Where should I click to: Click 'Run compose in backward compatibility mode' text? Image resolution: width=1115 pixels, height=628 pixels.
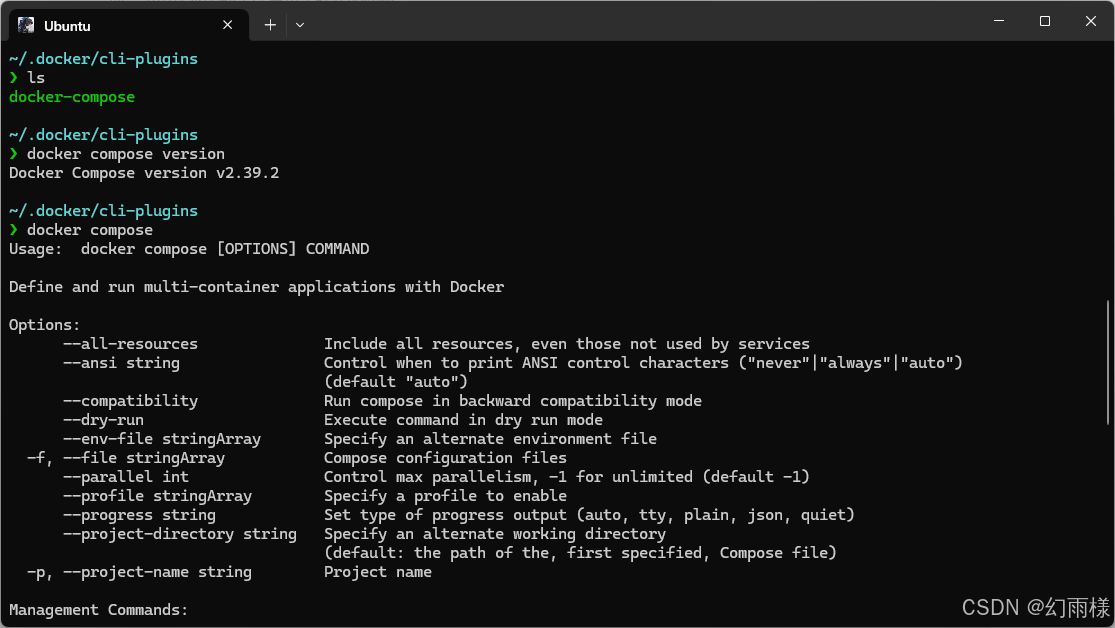pos(513,401)
